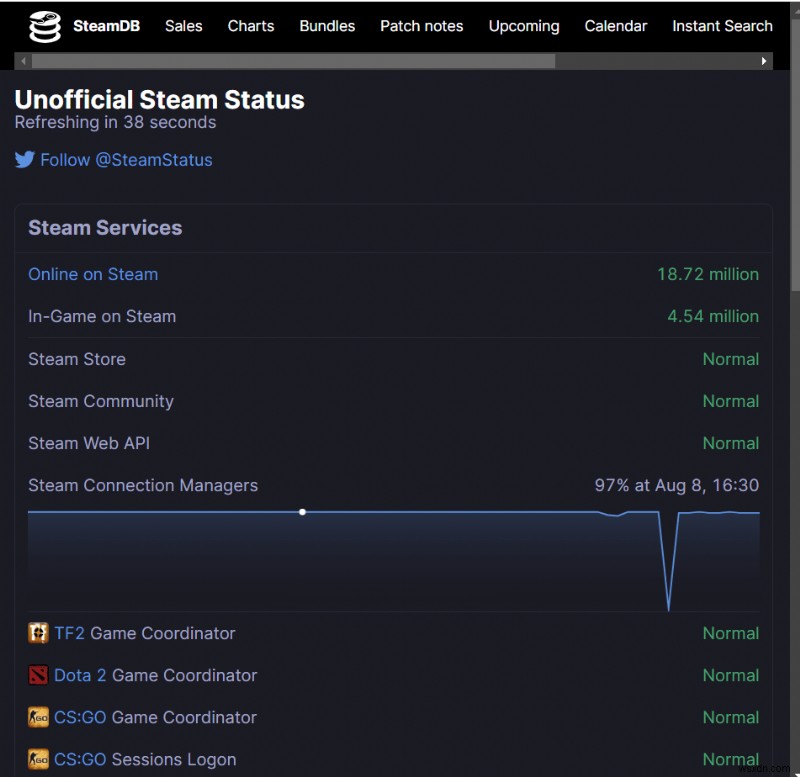
Task: Click the Twitter bird icon
Action: 25,160
